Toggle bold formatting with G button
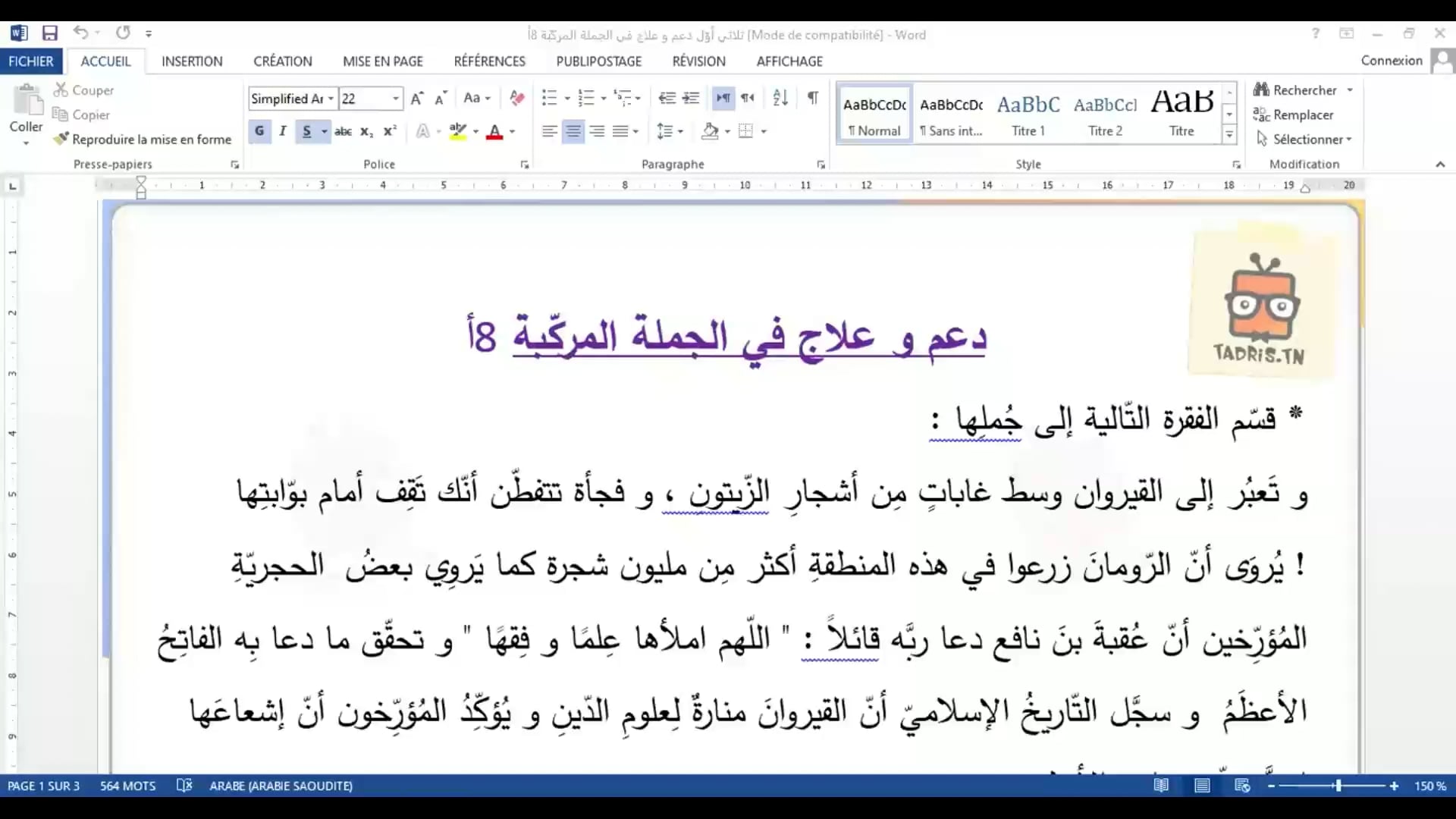Image resolution: width=1456 pixels, height=819 pixels. [x=259, y=131]
